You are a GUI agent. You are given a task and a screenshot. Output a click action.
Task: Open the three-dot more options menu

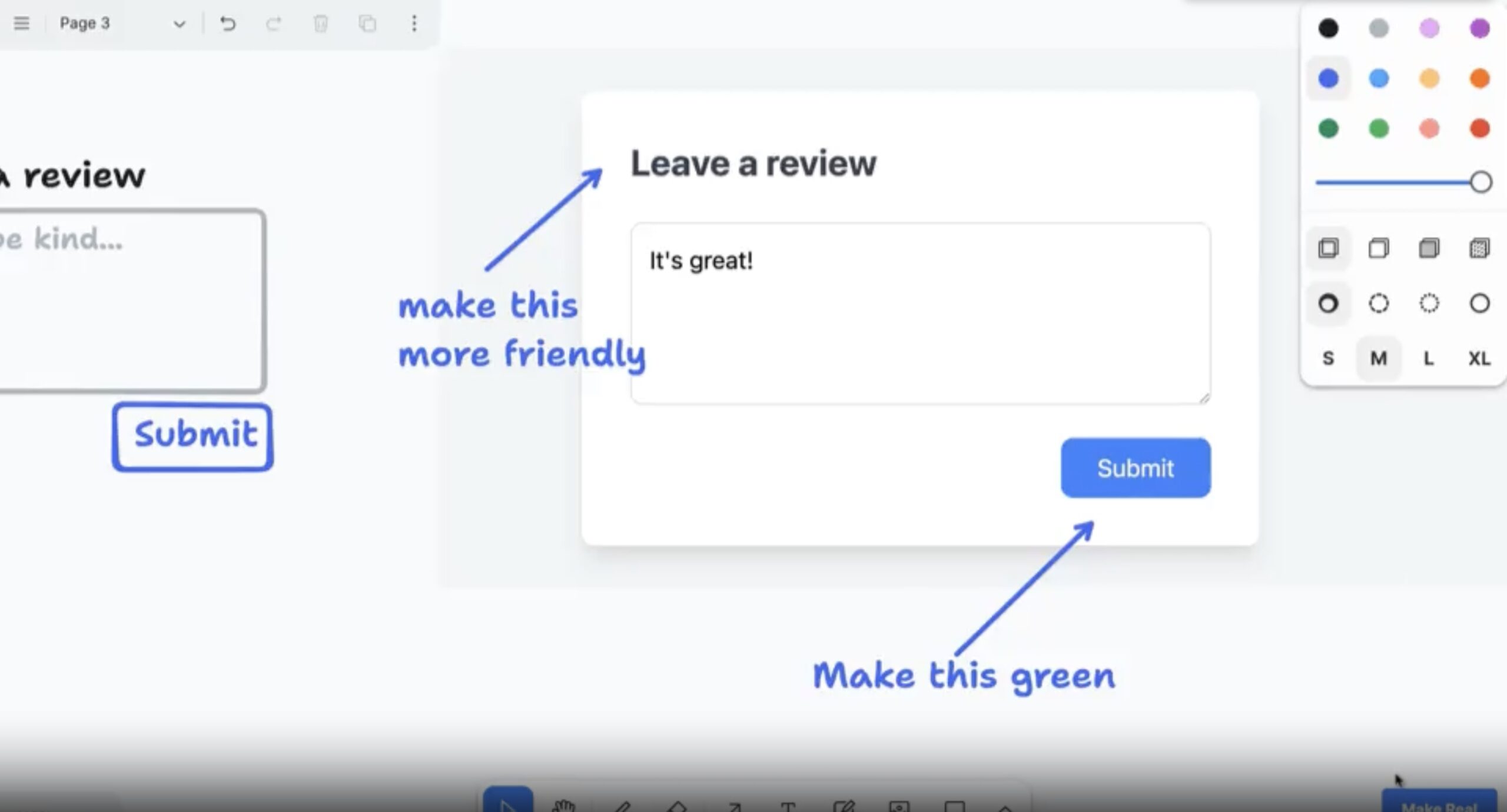coord(414,24)
